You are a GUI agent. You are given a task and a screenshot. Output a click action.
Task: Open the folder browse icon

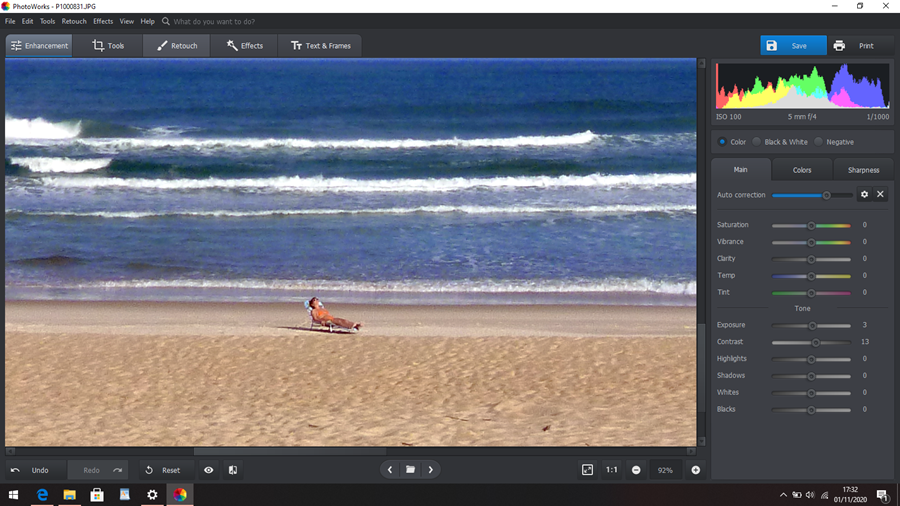click(x=410, y=470)
